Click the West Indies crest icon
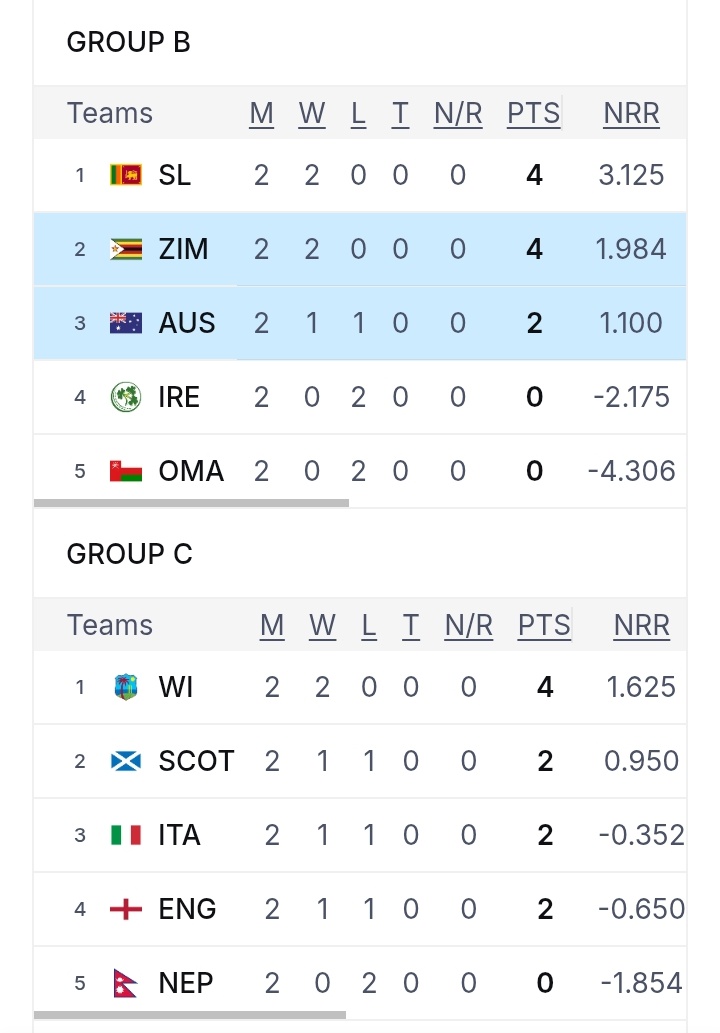Screen dimensions: 720x1033 tap(126, 688)
